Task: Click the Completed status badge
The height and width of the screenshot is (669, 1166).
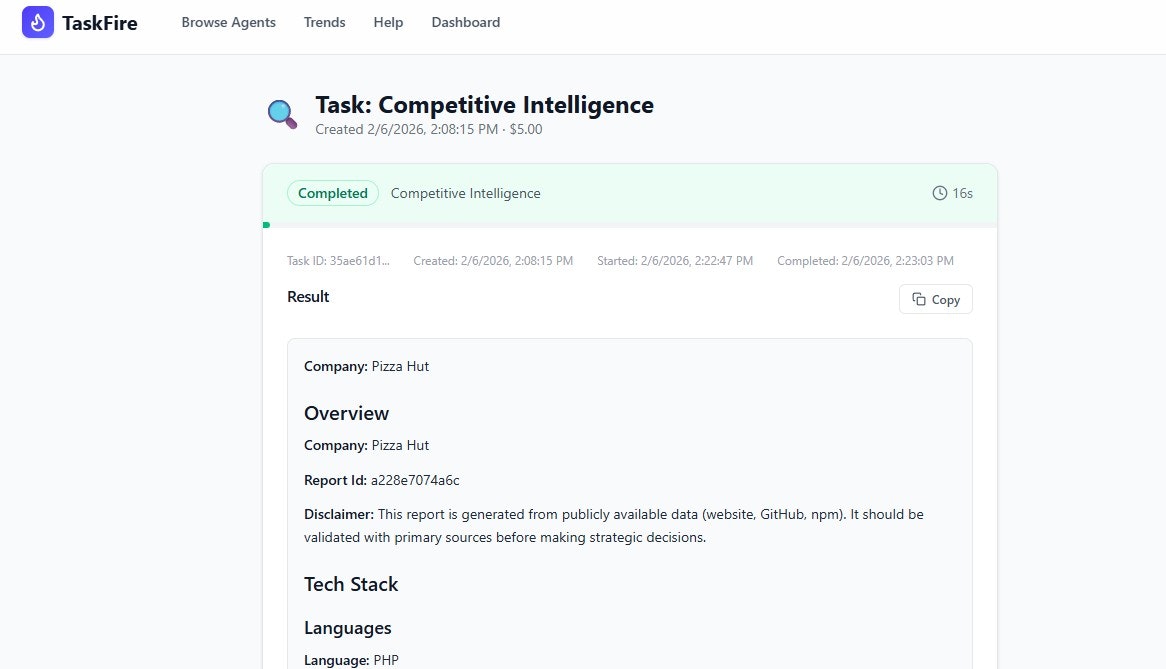Action: click(x=332, y=193)
